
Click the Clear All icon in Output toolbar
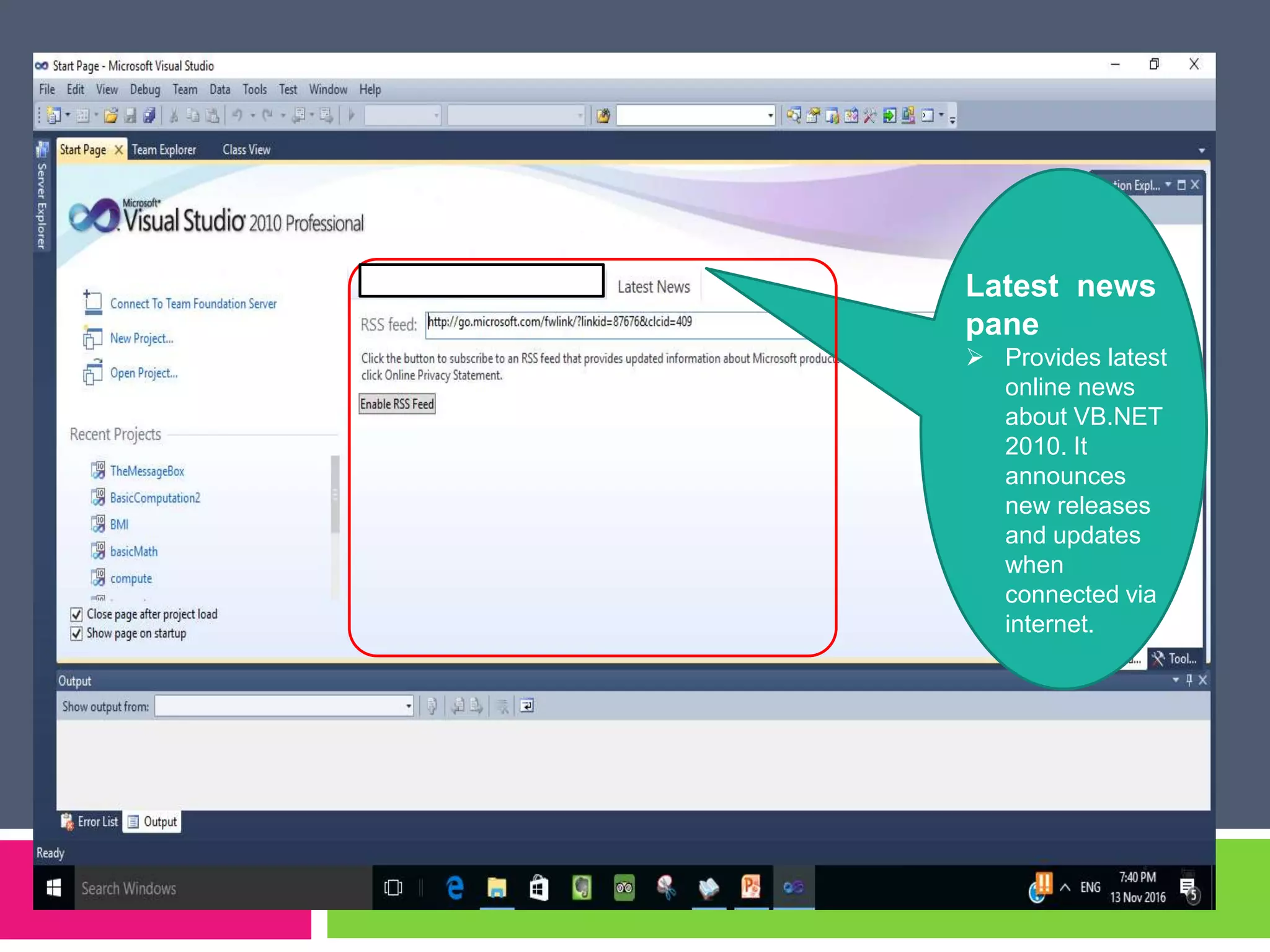tap(503, 706)
